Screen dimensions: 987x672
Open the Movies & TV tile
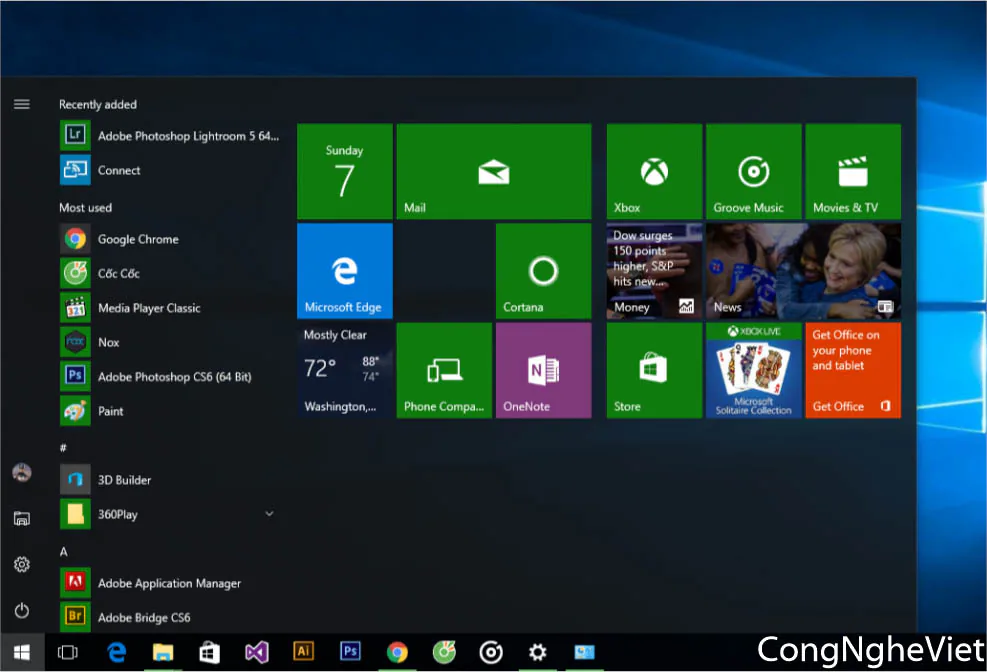point(854,171)
